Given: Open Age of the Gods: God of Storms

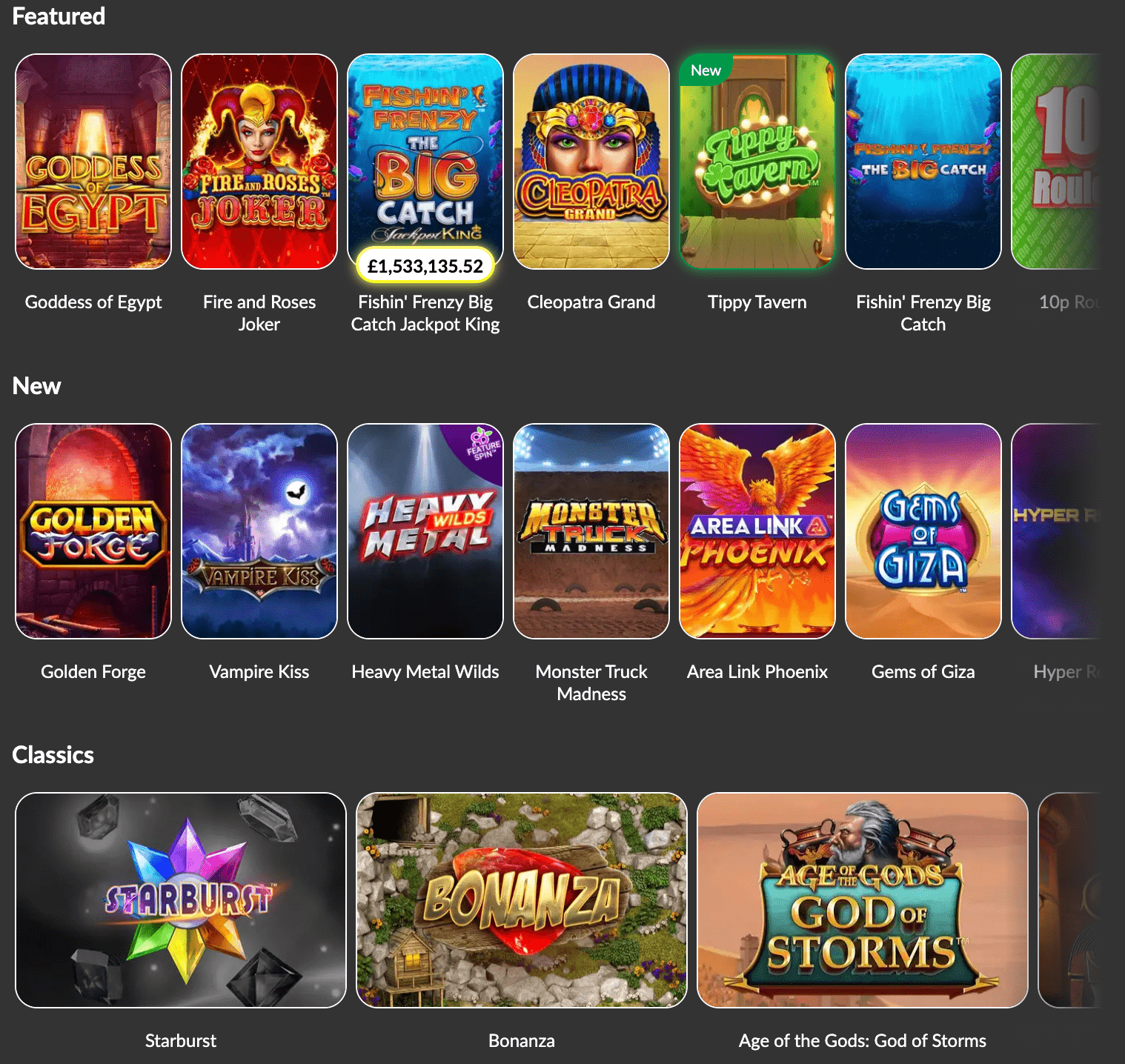Looking at the screenshot, I should tap(863, 900).
